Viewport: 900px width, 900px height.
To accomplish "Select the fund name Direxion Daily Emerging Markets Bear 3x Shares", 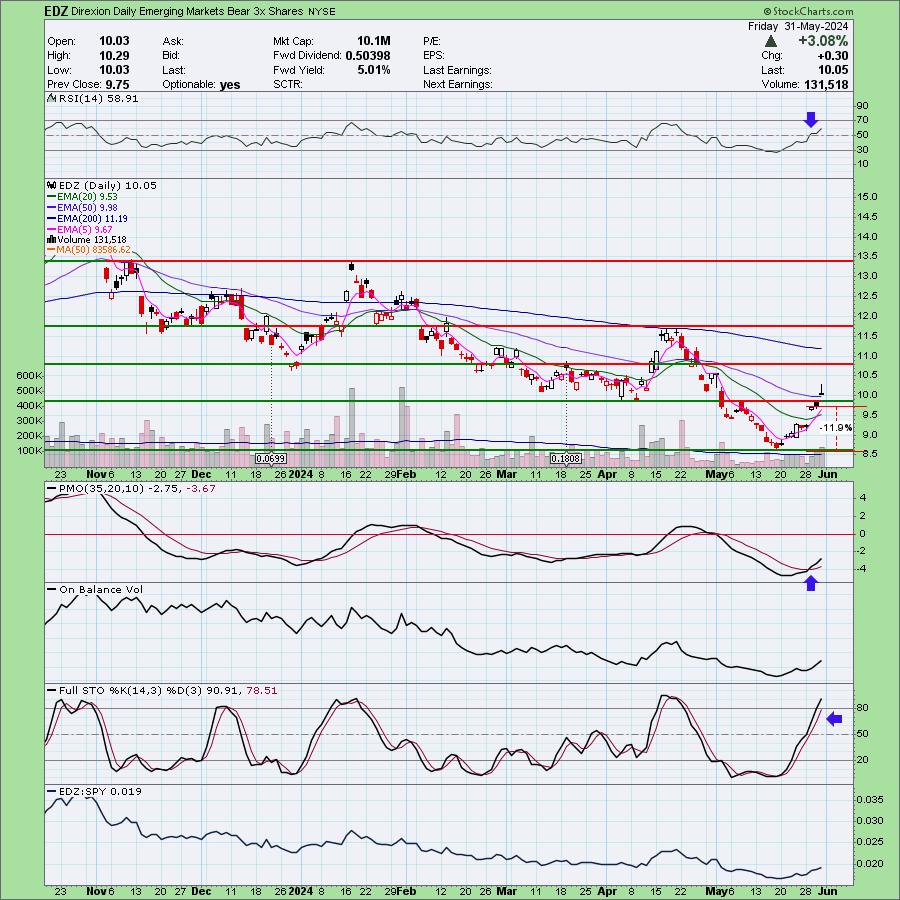I will [187, 11].
